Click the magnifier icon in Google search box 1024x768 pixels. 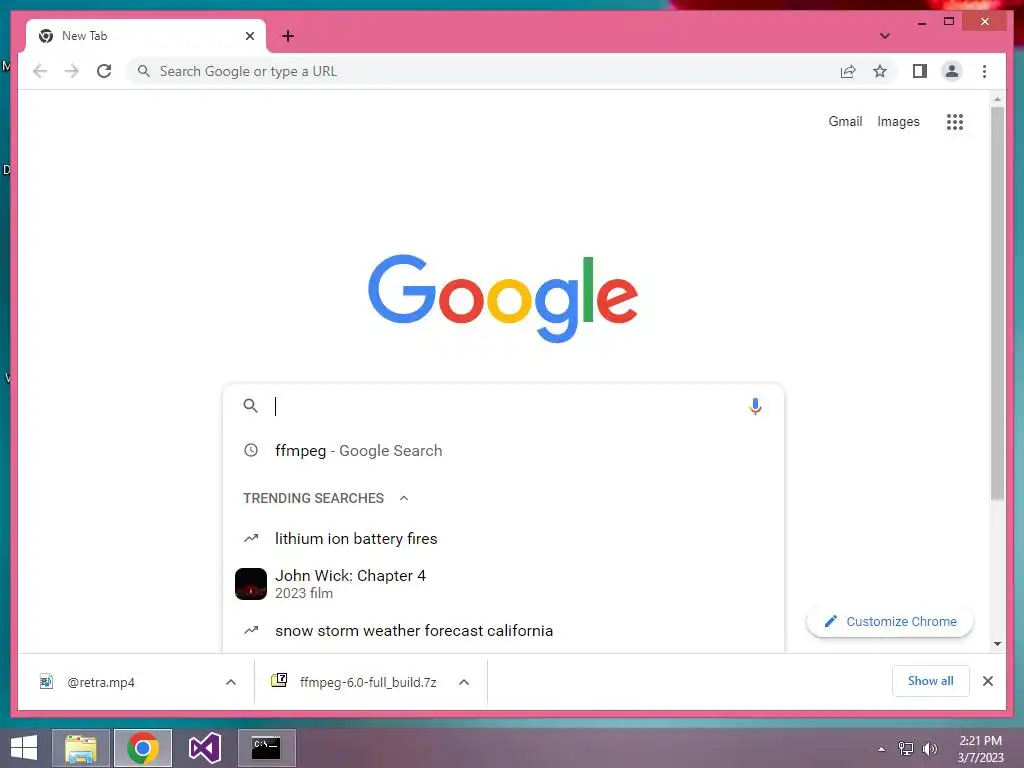coord(250,406)
